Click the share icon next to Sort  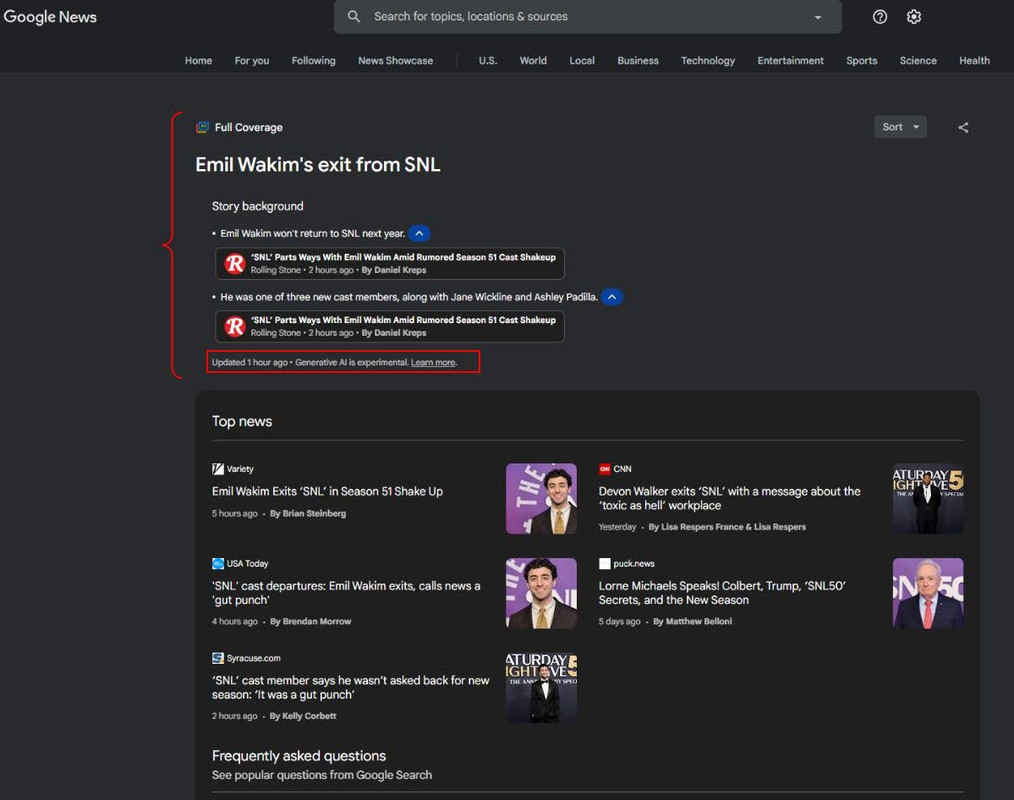click(x=963, y=127)
